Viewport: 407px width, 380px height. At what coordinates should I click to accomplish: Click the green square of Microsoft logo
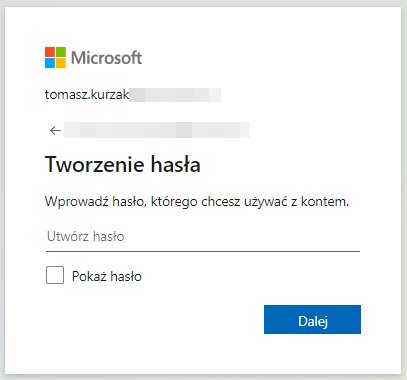(61, 52)
